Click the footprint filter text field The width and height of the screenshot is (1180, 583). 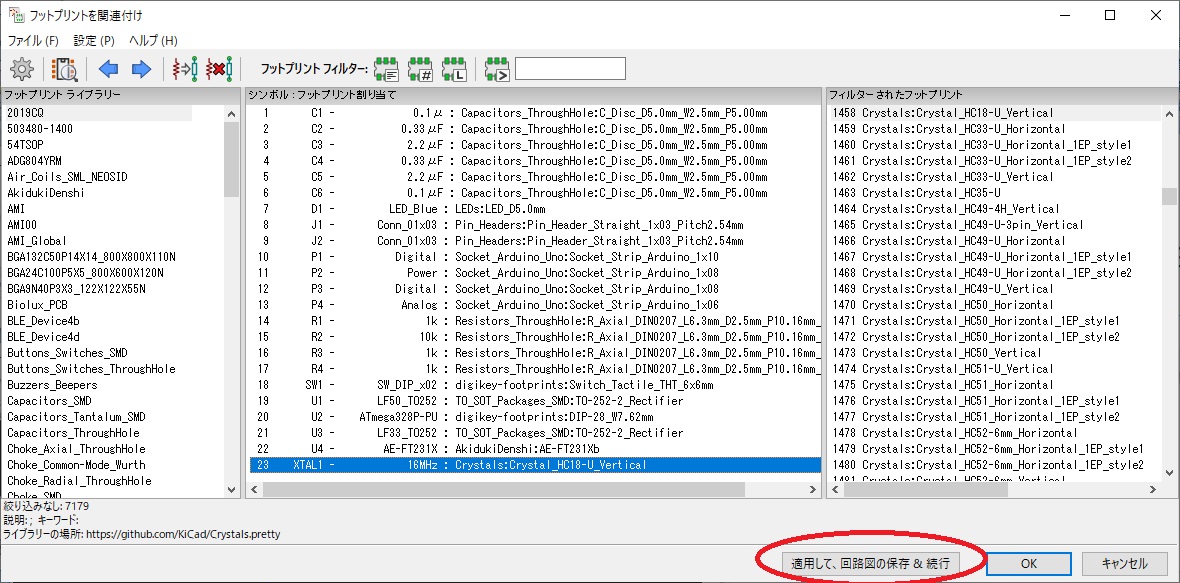(570, 69)
